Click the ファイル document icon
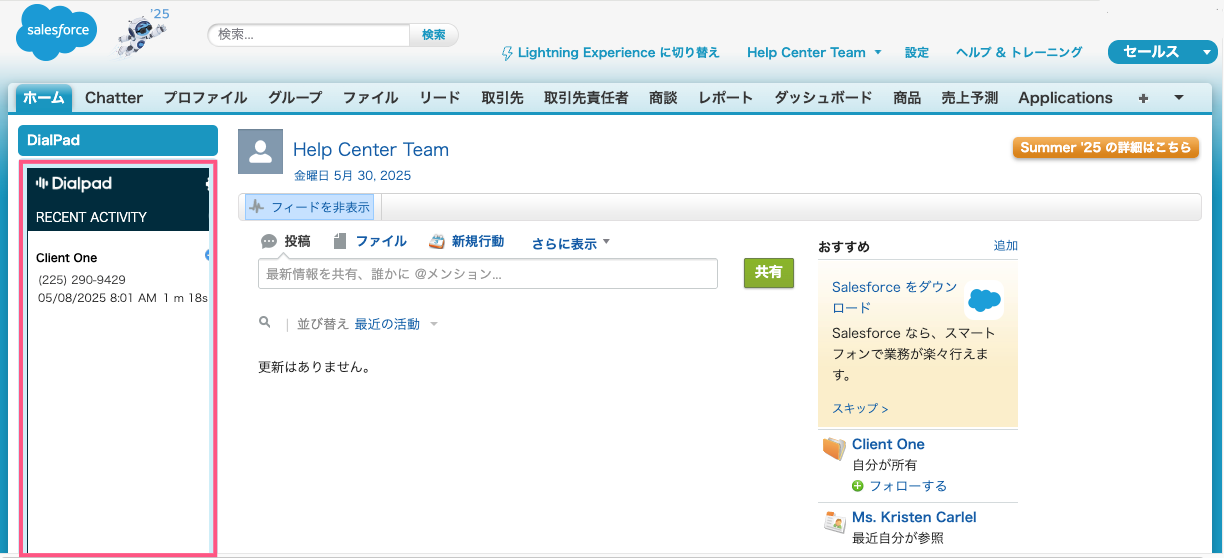Viewport: 1224px width, 558px height. 339,241
